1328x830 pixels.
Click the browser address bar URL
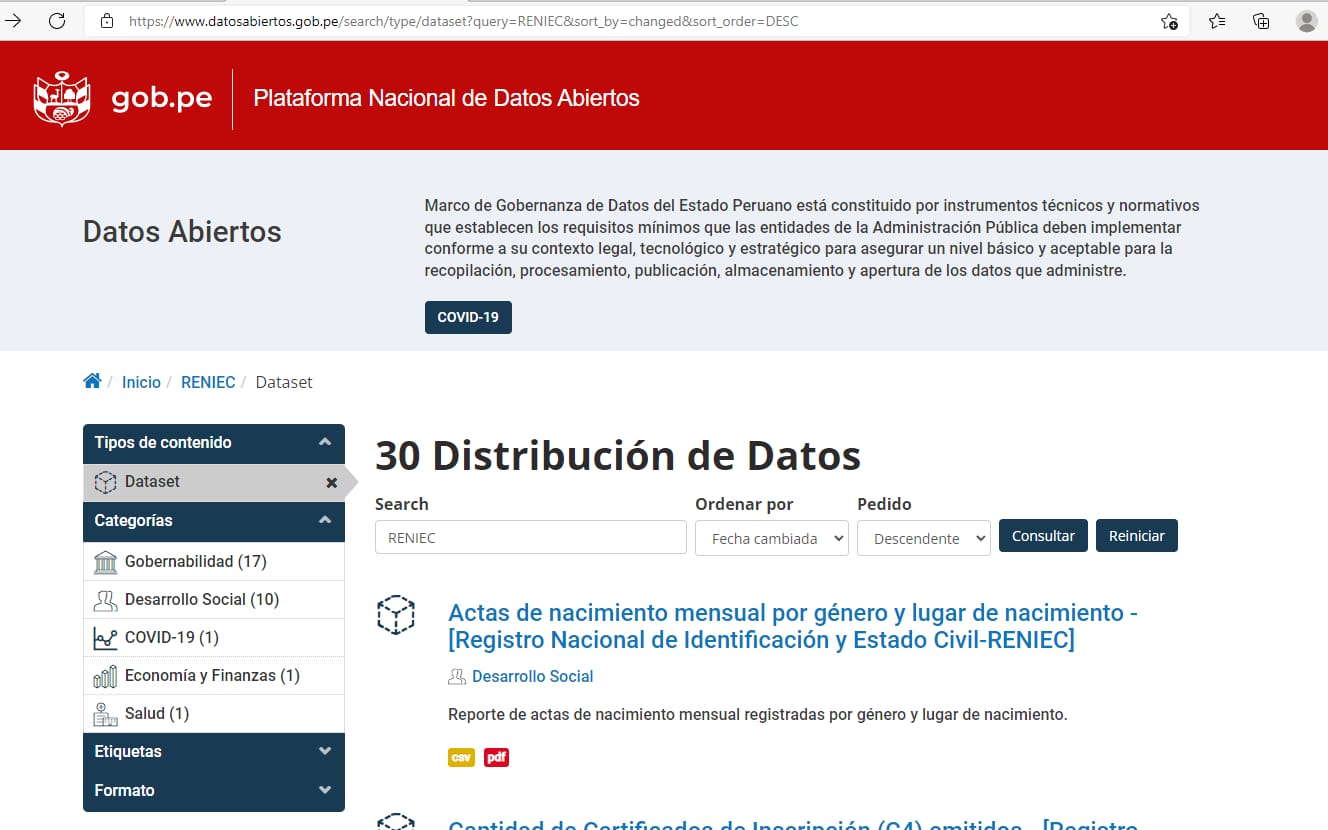tap(464, 21)
